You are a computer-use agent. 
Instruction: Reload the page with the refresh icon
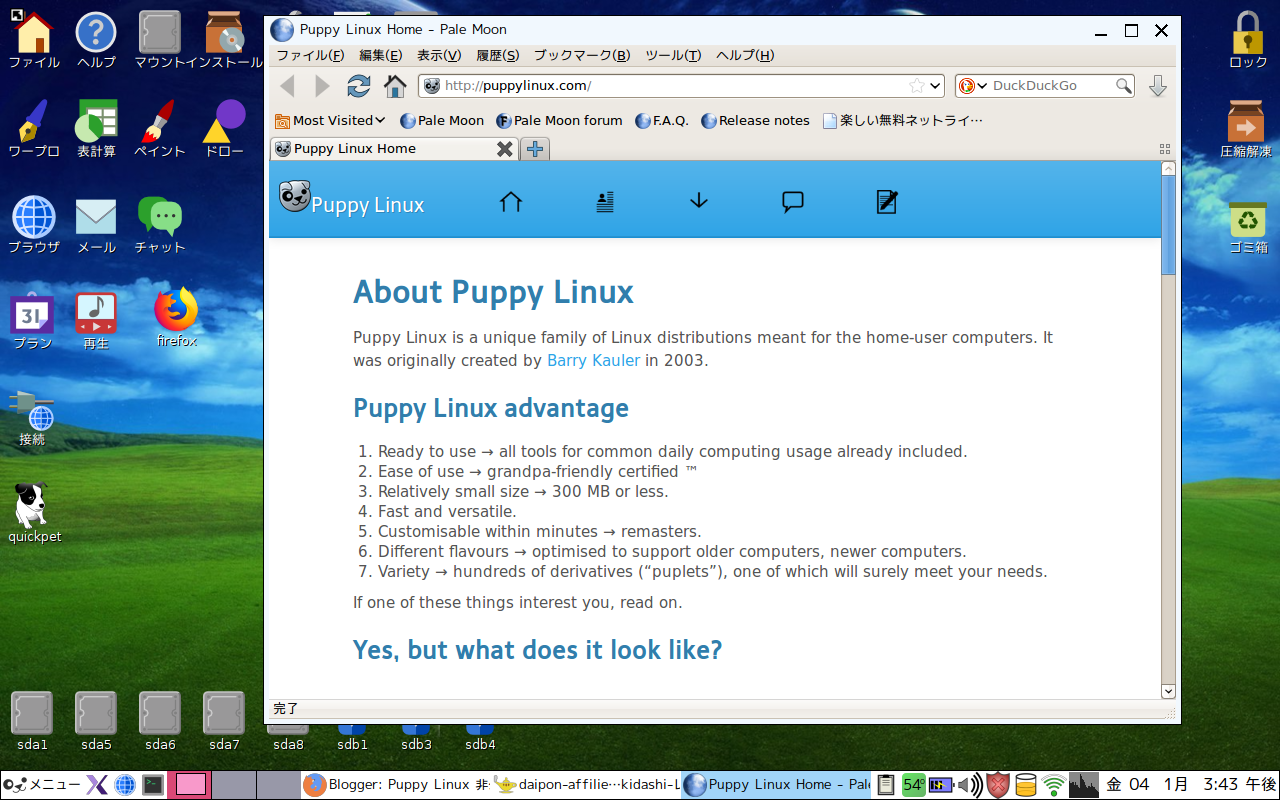coord(358,86)
